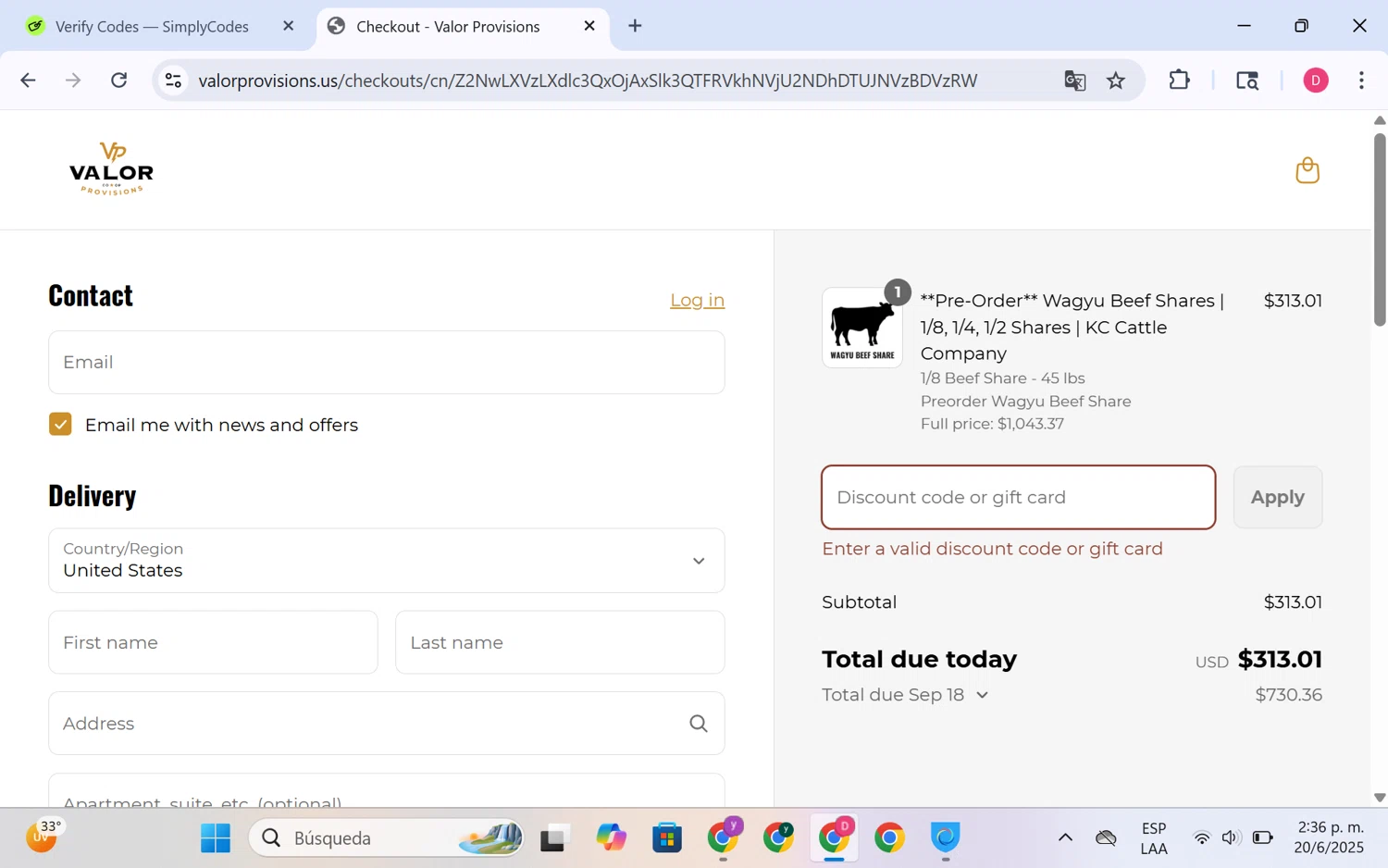Go back to the previous page

tap(28, 81)
